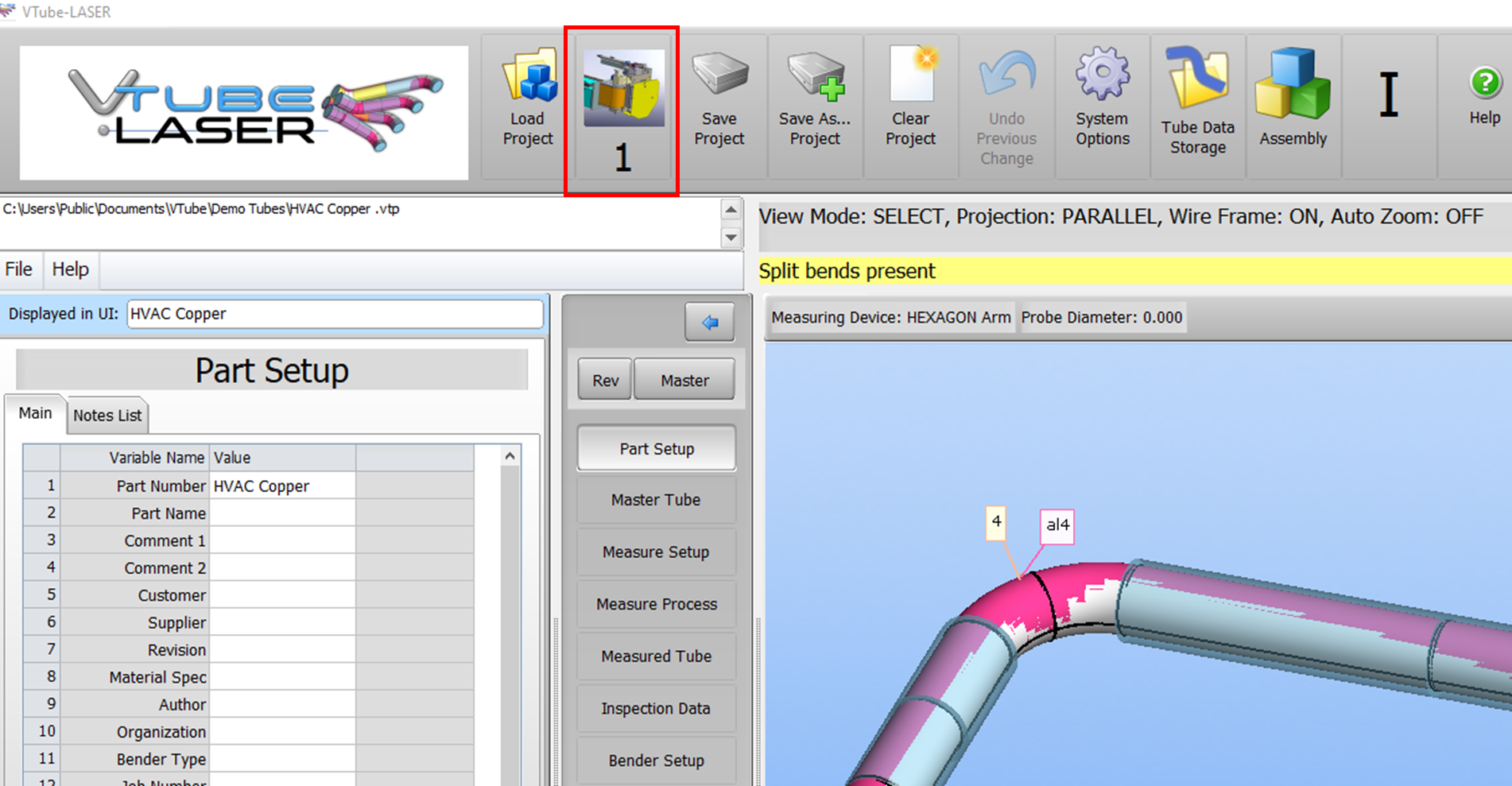Click the Supplier value cell

[282, 622]
